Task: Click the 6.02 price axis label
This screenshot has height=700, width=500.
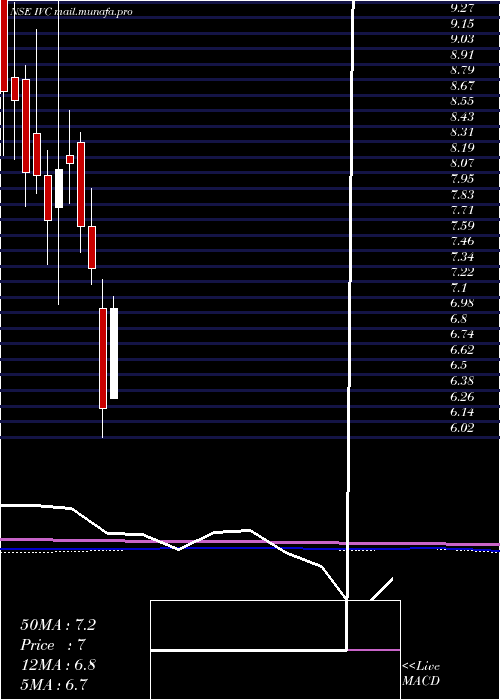Action: click(x=462, y=428)
